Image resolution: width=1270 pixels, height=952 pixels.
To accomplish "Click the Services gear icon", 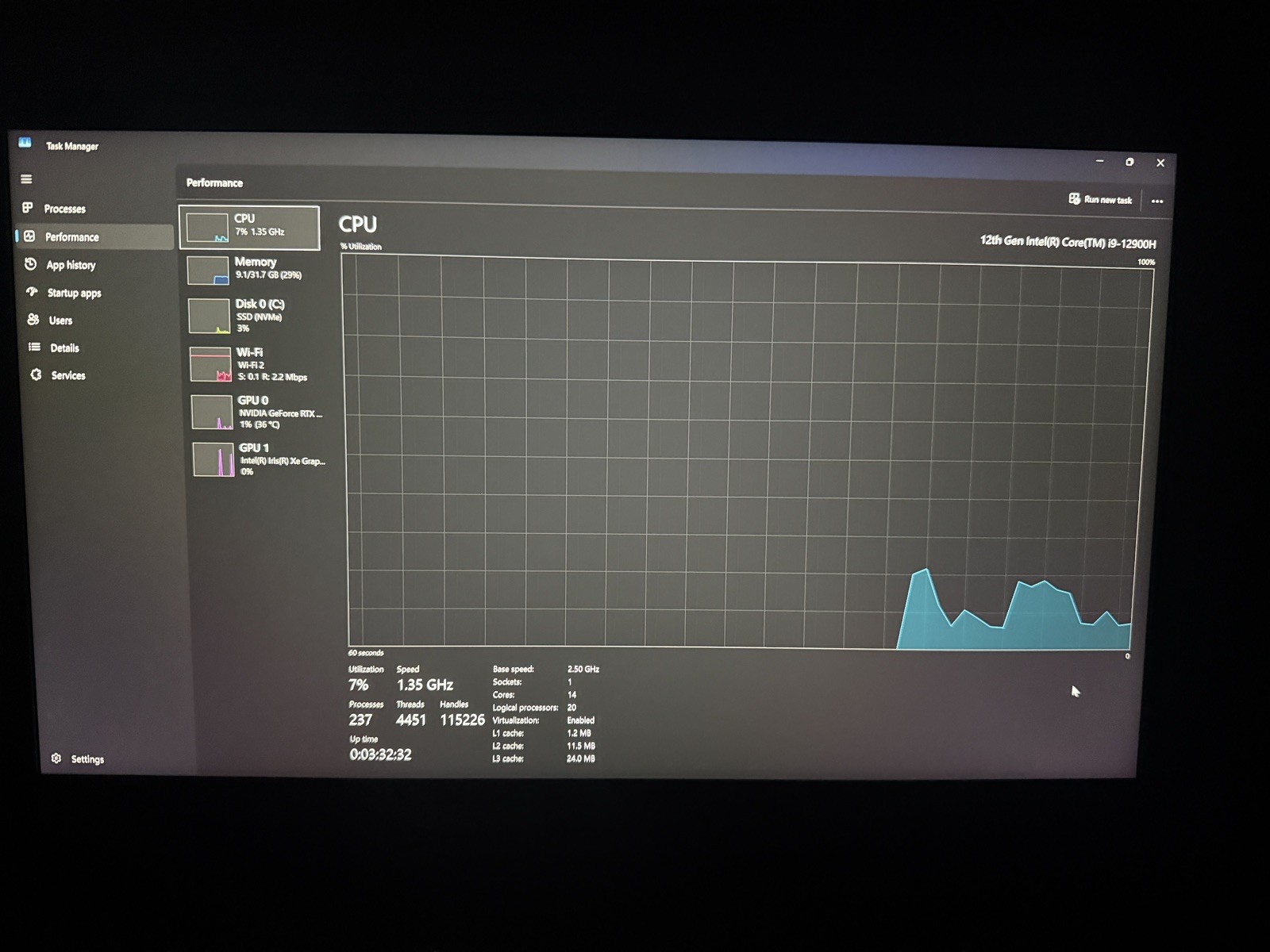I will coord(36,374).
